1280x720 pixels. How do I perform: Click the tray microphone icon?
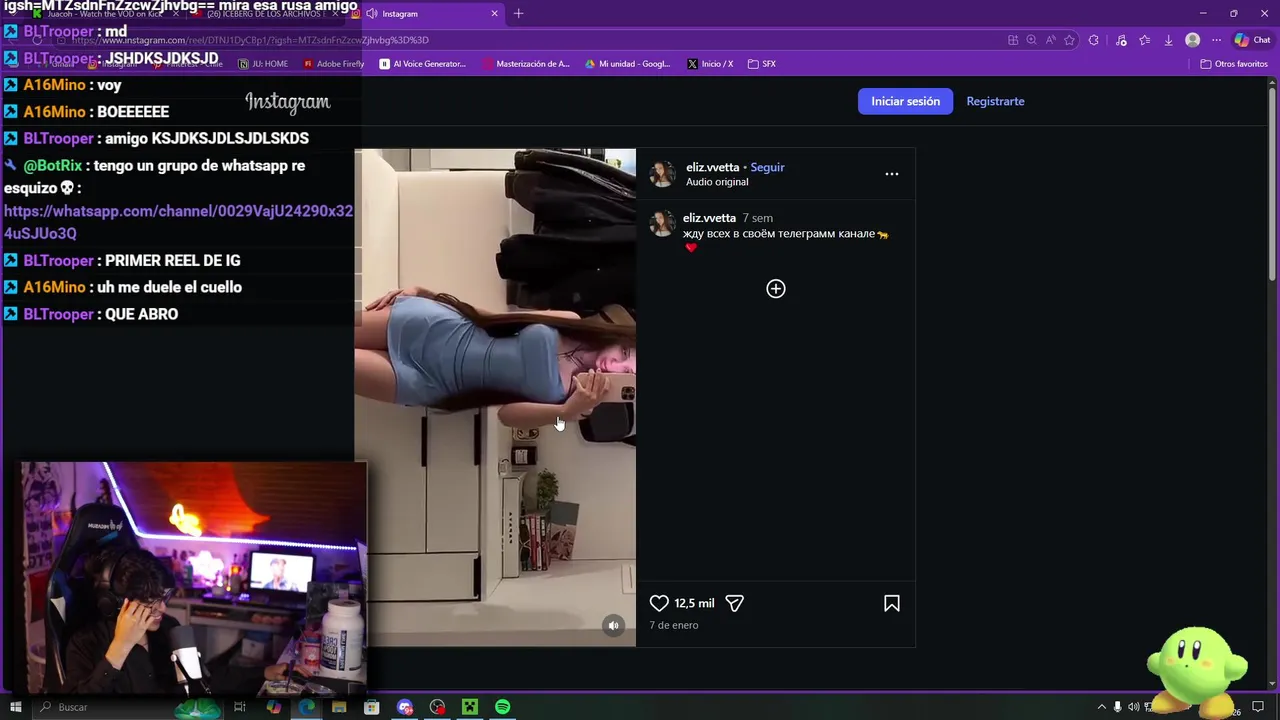coord(1118,707)
